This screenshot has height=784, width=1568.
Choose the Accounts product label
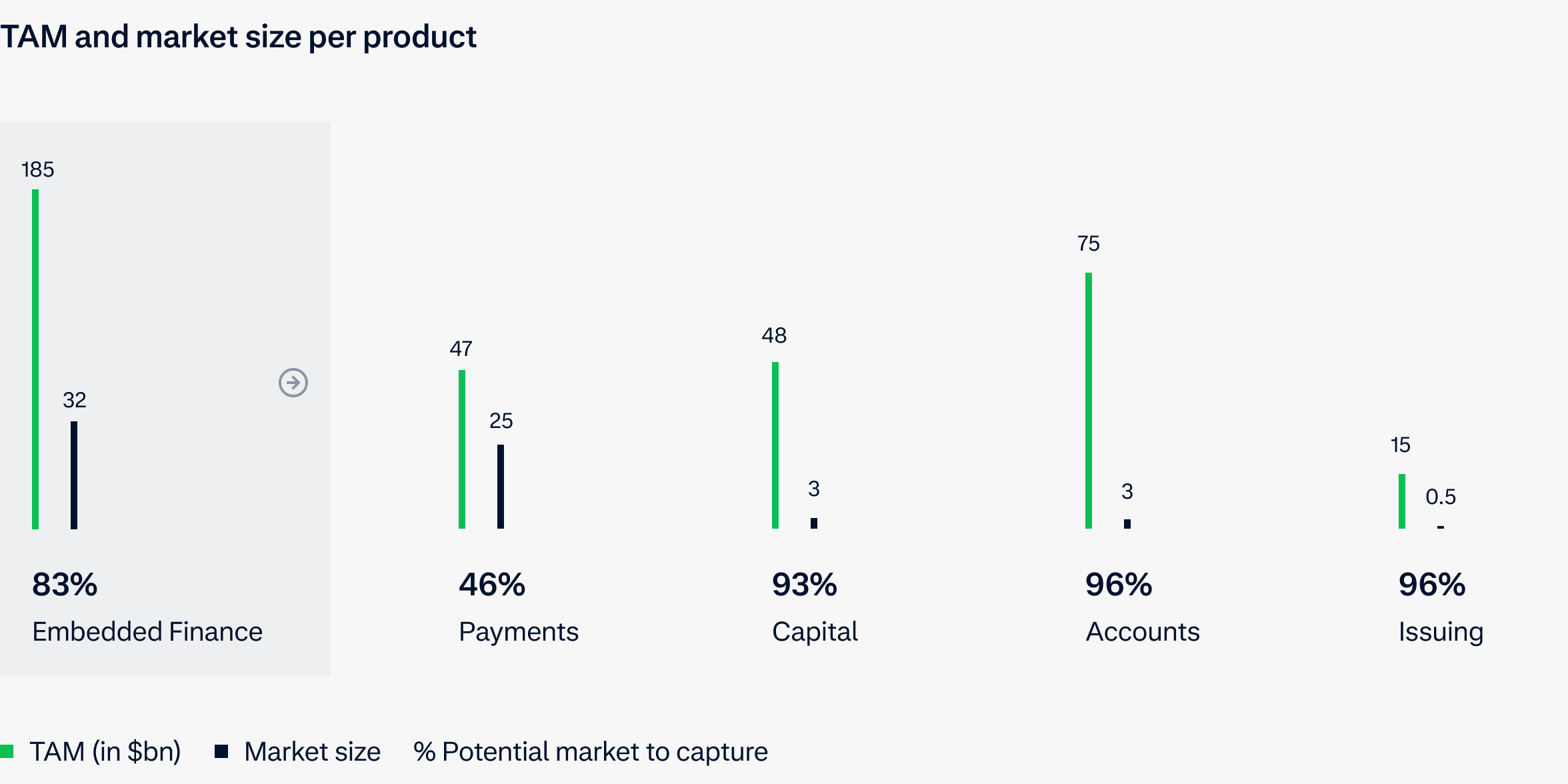click(x=1143, y=631)
